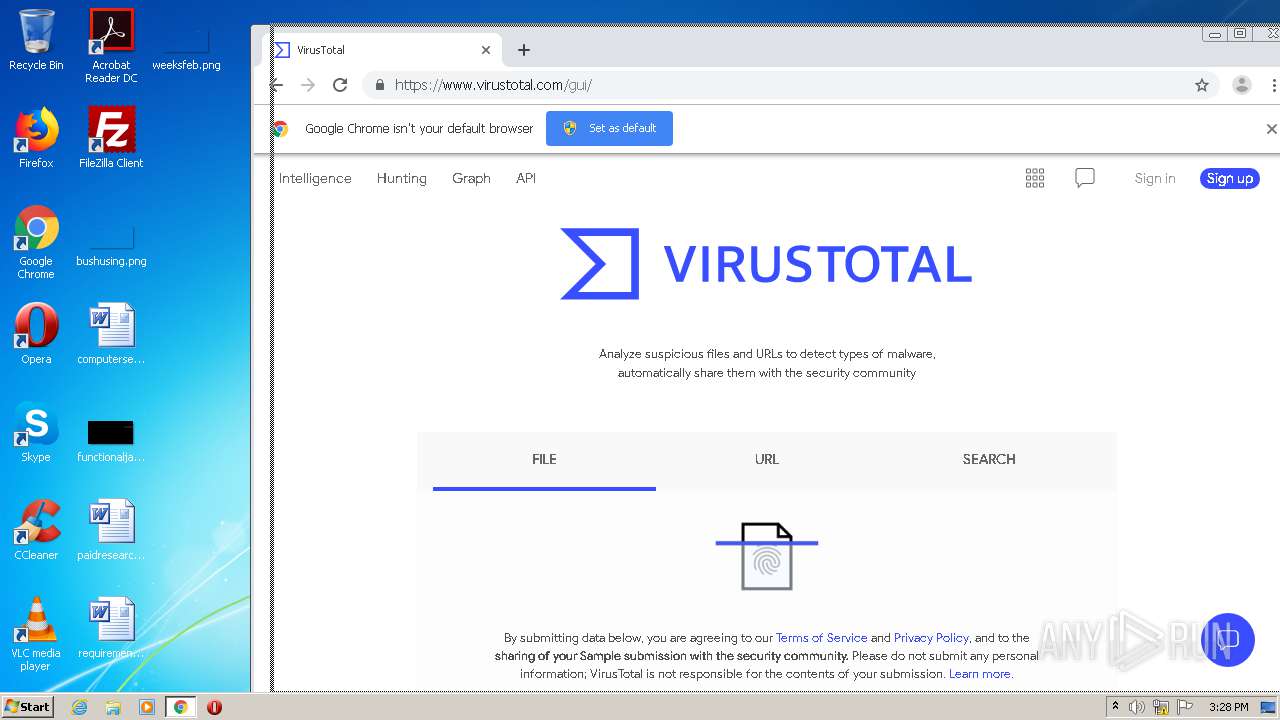Open the VirusTotal apps grid
1280x720 pixels.
click(1035, 178)
